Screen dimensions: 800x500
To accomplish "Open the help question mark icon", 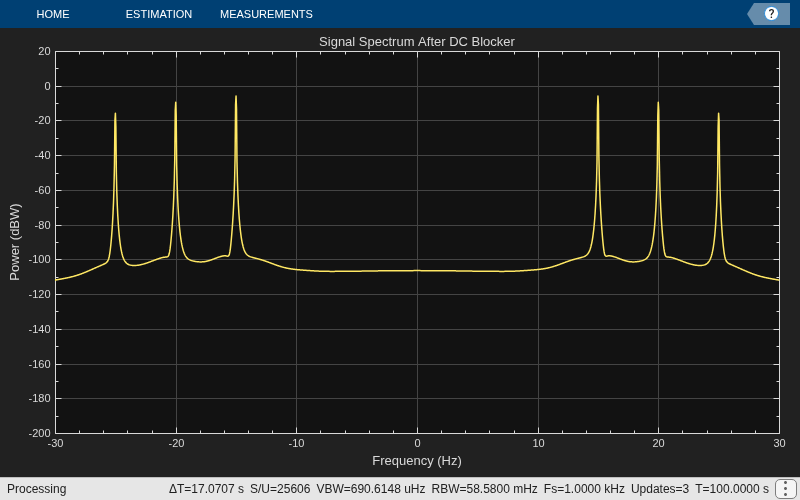I will pyautogui.click(x=771, y=14).
